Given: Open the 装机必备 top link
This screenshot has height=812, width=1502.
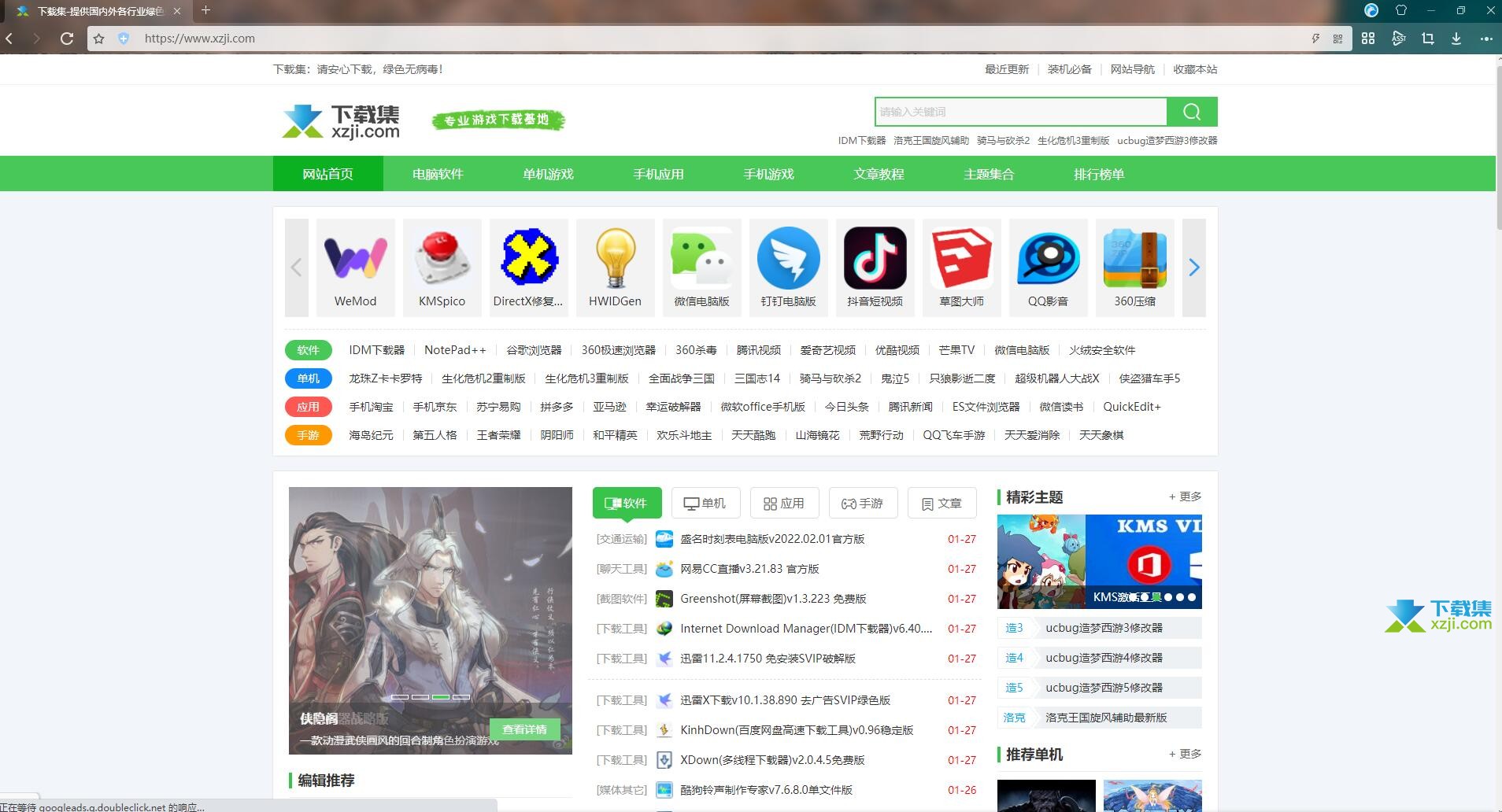Looking at the screenshot, I should [x=1070, y=69].
